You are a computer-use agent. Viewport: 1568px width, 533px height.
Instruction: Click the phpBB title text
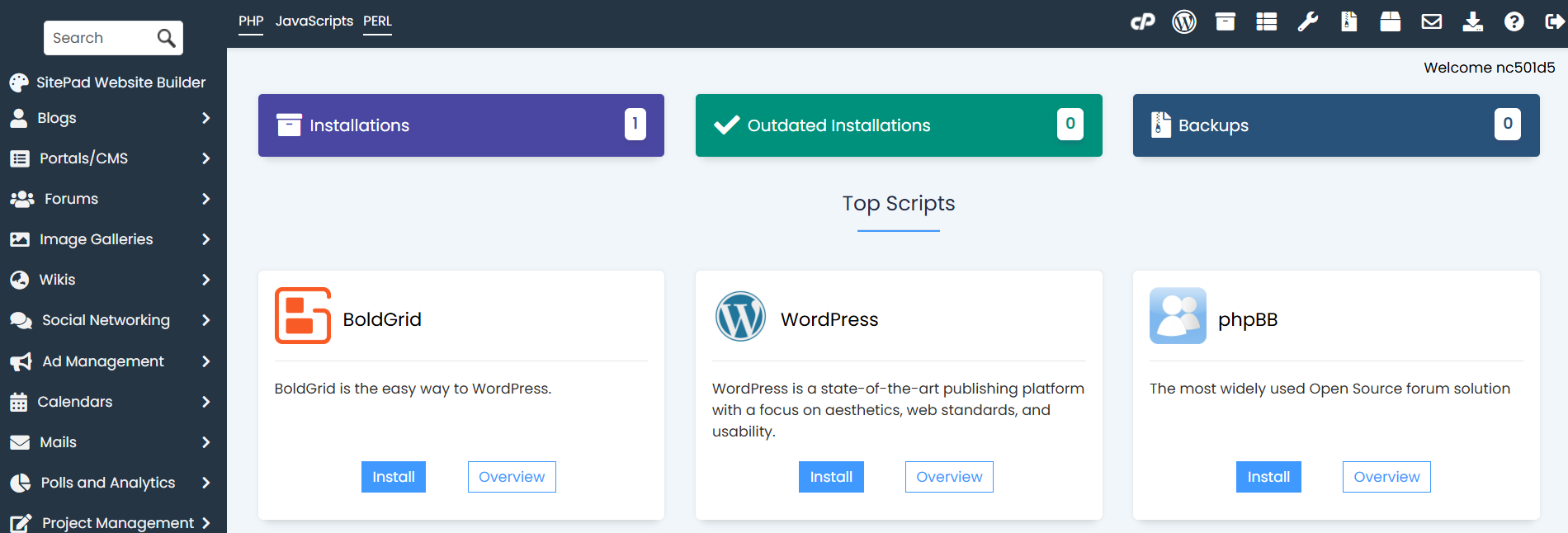pyautogui.click(x=1248, y=319)
